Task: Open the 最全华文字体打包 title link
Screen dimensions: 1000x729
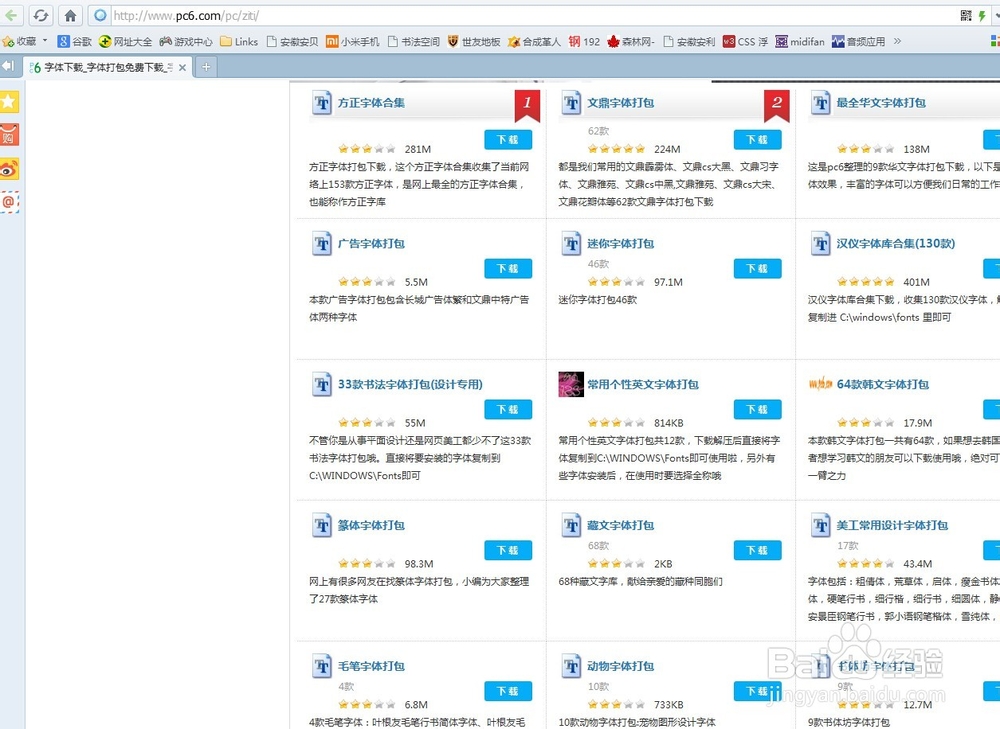Action: (x=881, y=103)
